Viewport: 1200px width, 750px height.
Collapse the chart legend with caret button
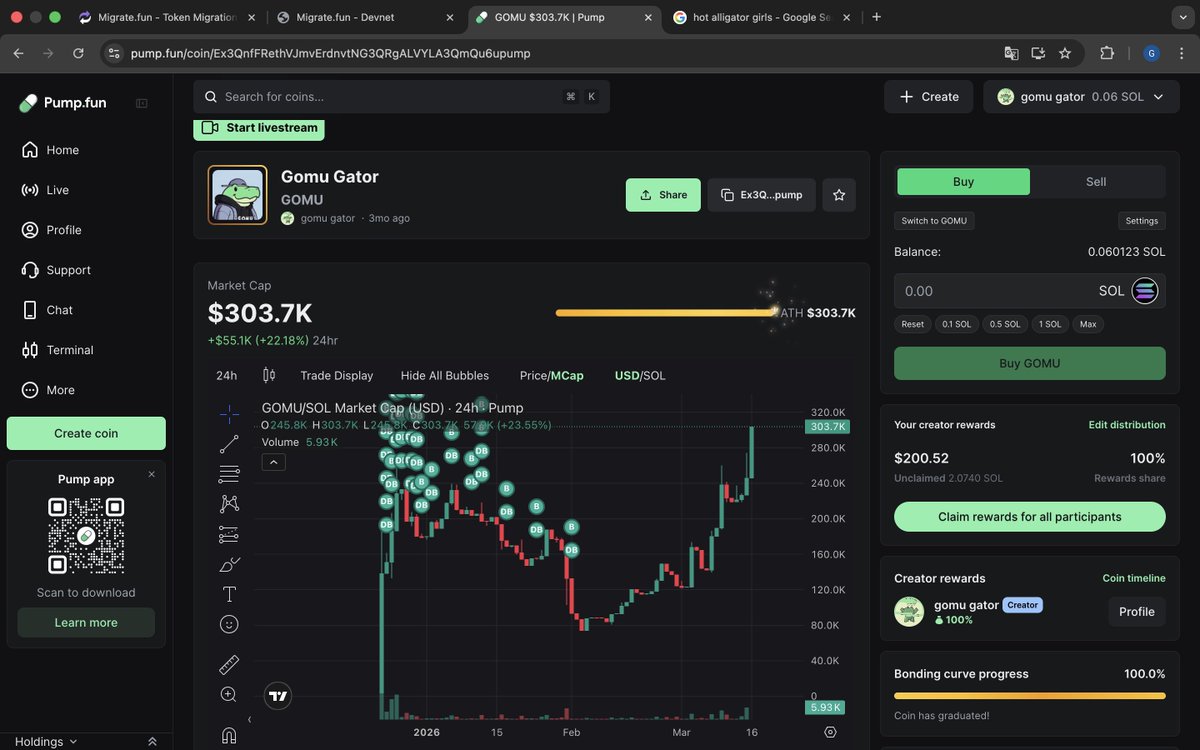(x=274, y=462)
